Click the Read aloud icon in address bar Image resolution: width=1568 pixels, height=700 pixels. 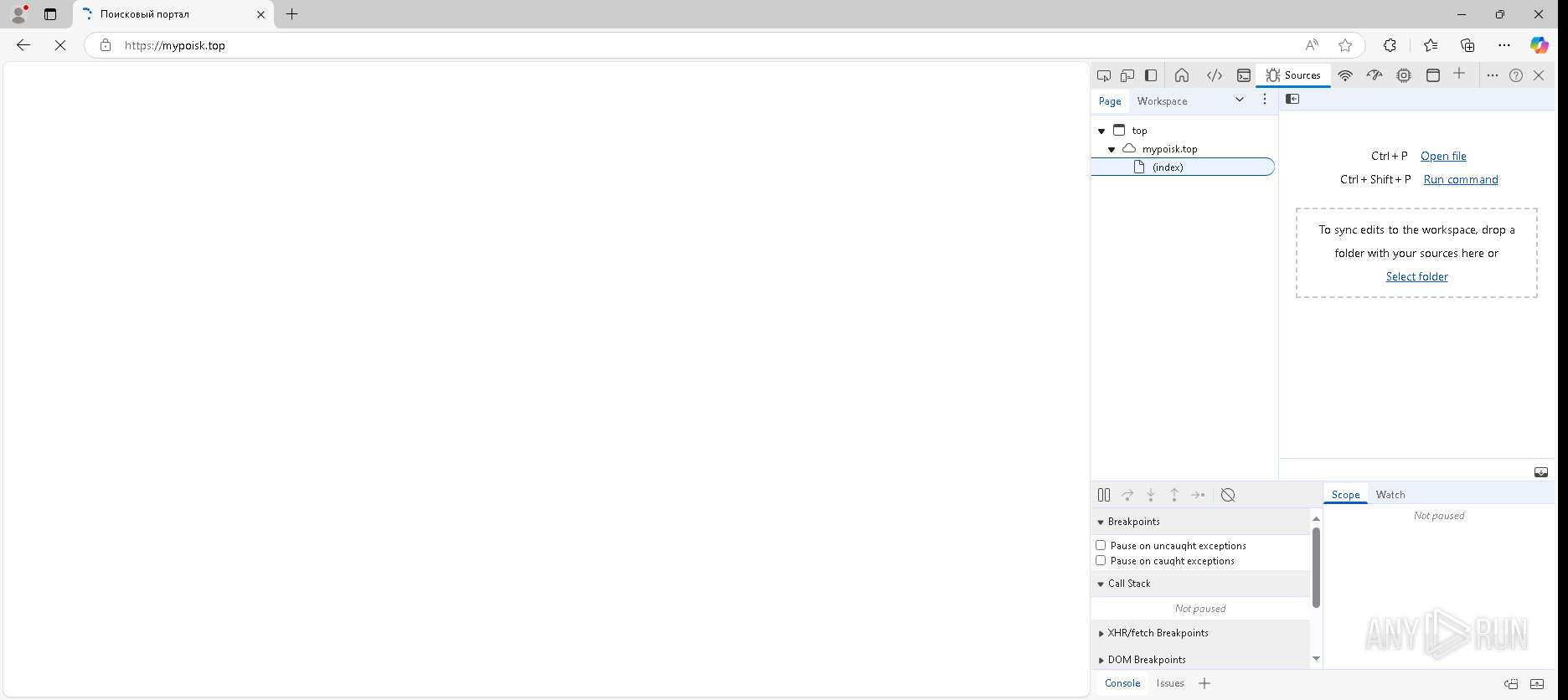(x=1312, y=45)
